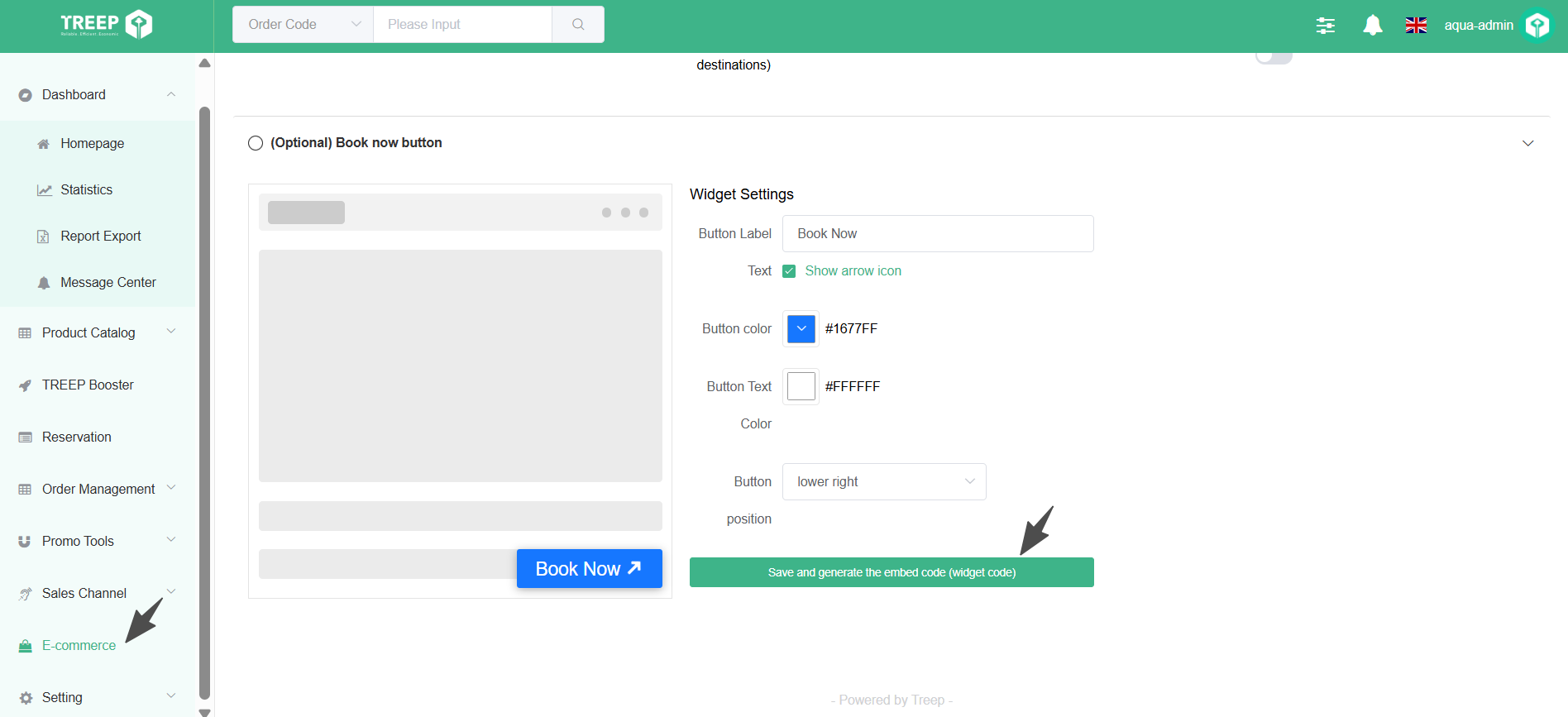Click the Product Catalog table icon

point(26,333)
